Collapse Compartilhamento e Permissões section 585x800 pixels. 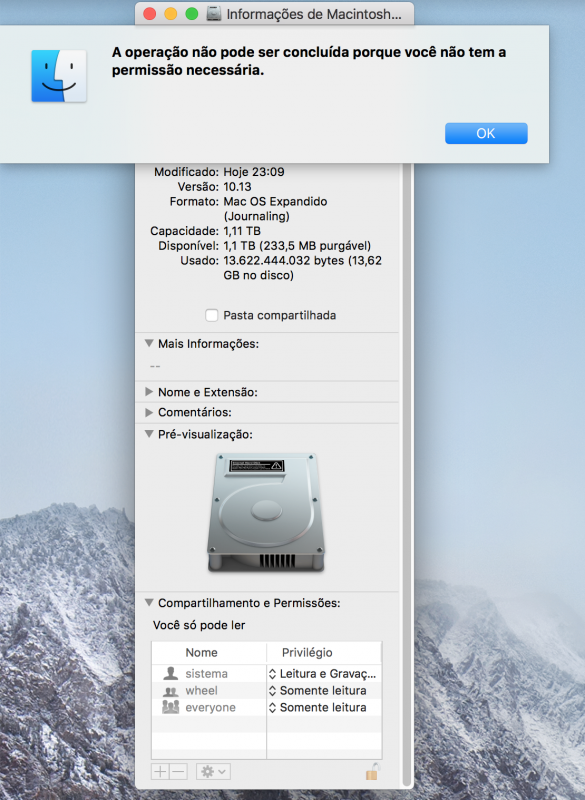[149, 603]
